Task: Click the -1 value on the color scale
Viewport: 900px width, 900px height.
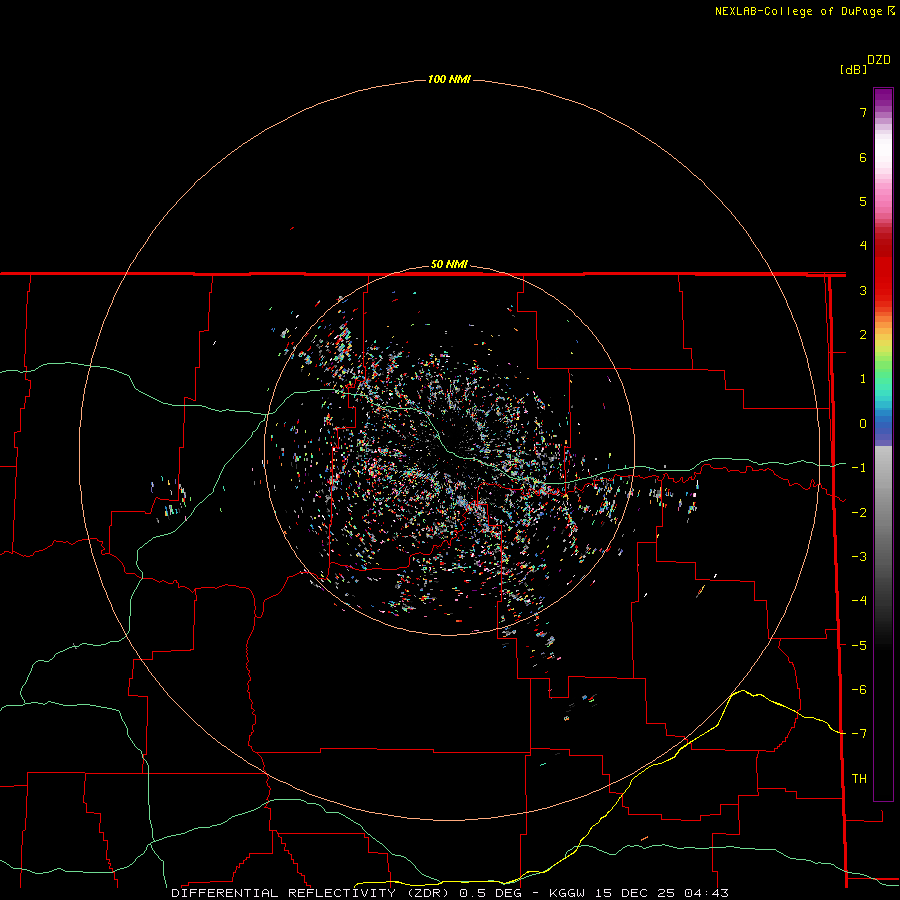Action: tap(859, 468)
